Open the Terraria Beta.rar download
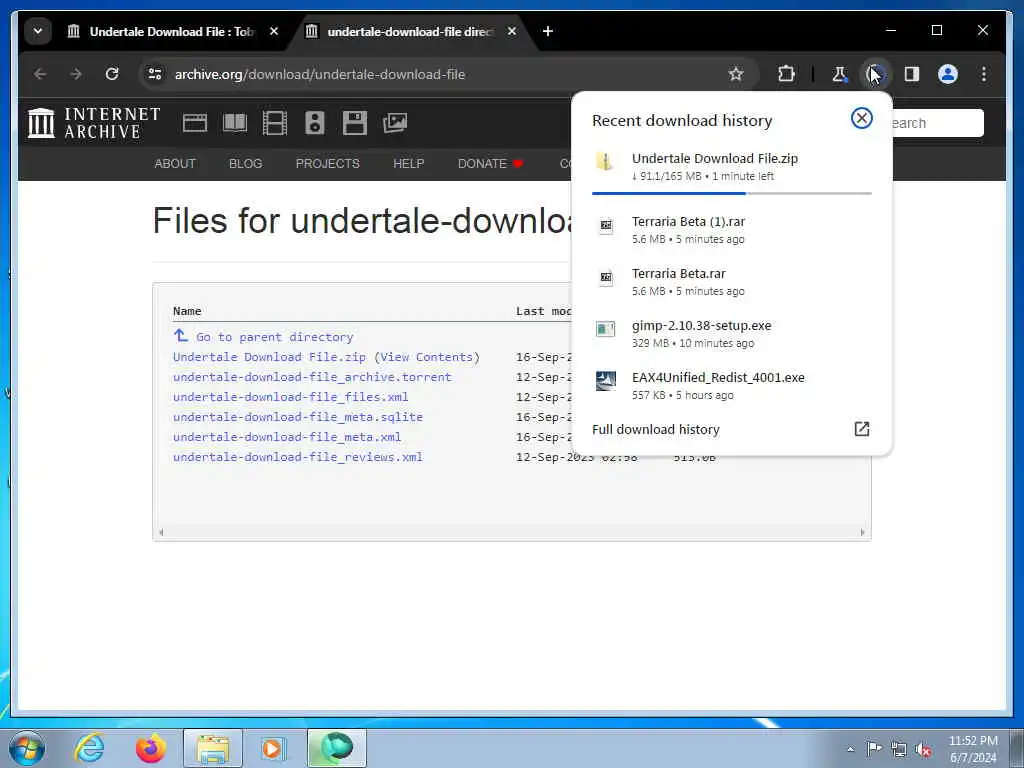 point(731,281)
